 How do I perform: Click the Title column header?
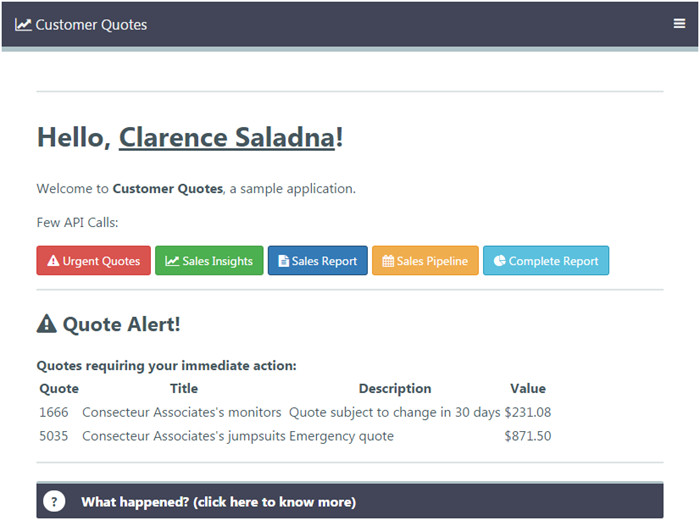pyautogui.click(x=183, y=388)
